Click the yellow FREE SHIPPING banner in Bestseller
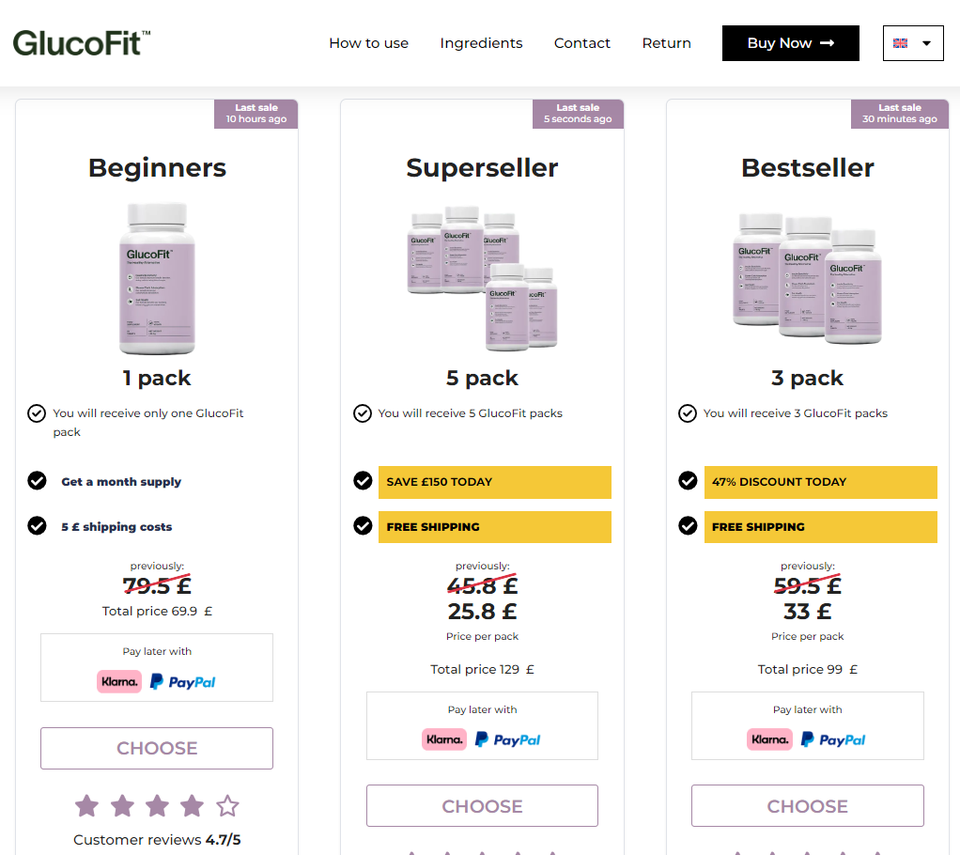The image size is (960, 855). pos(820,527)
